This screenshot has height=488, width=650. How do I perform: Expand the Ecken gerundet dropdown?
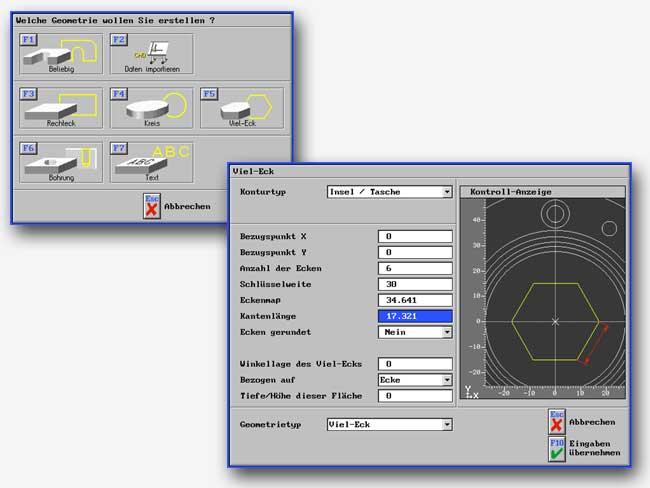447,332
